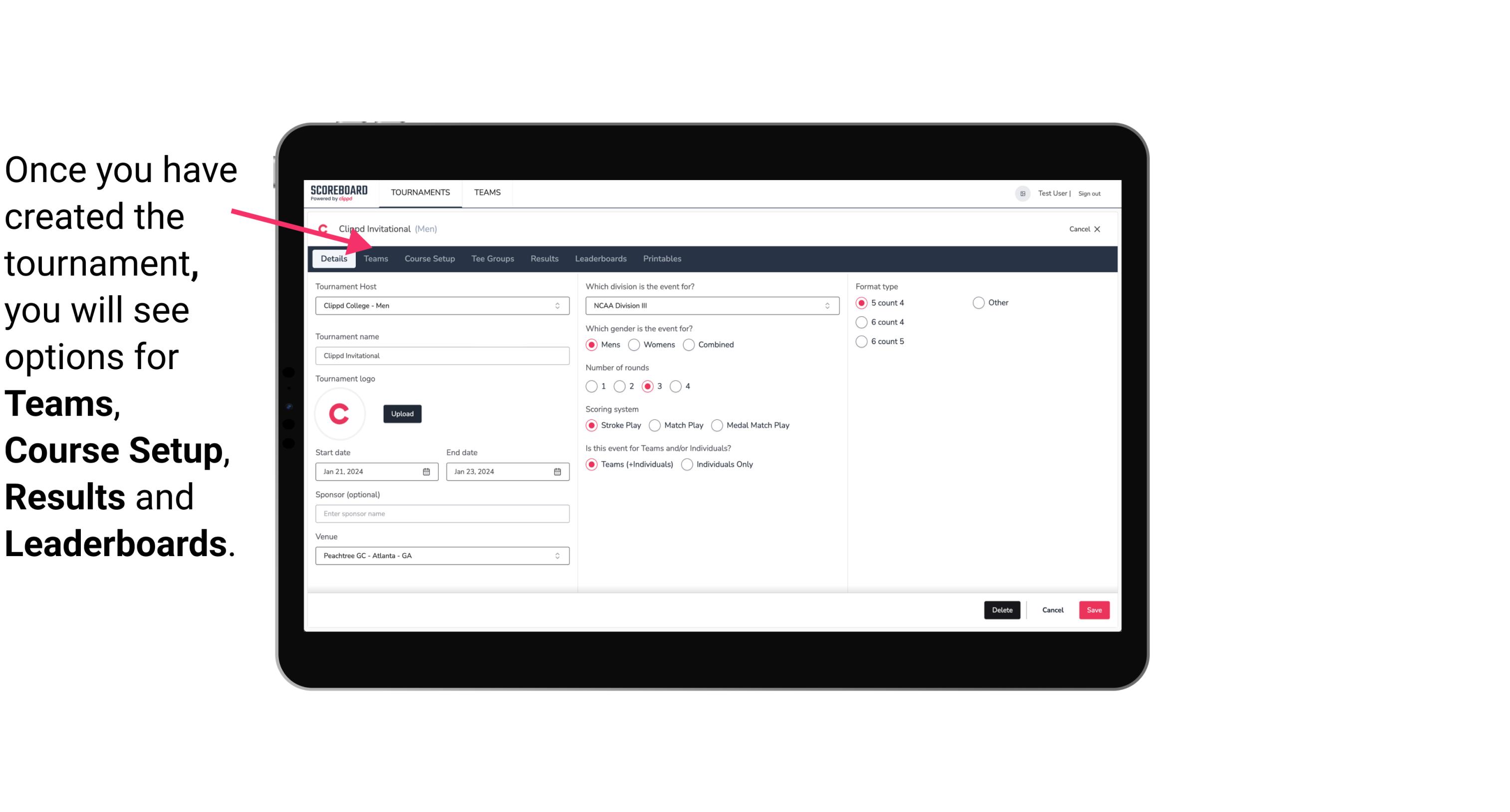
Task: Expand the Venue dropdown selector
Action: click(558, 555)
